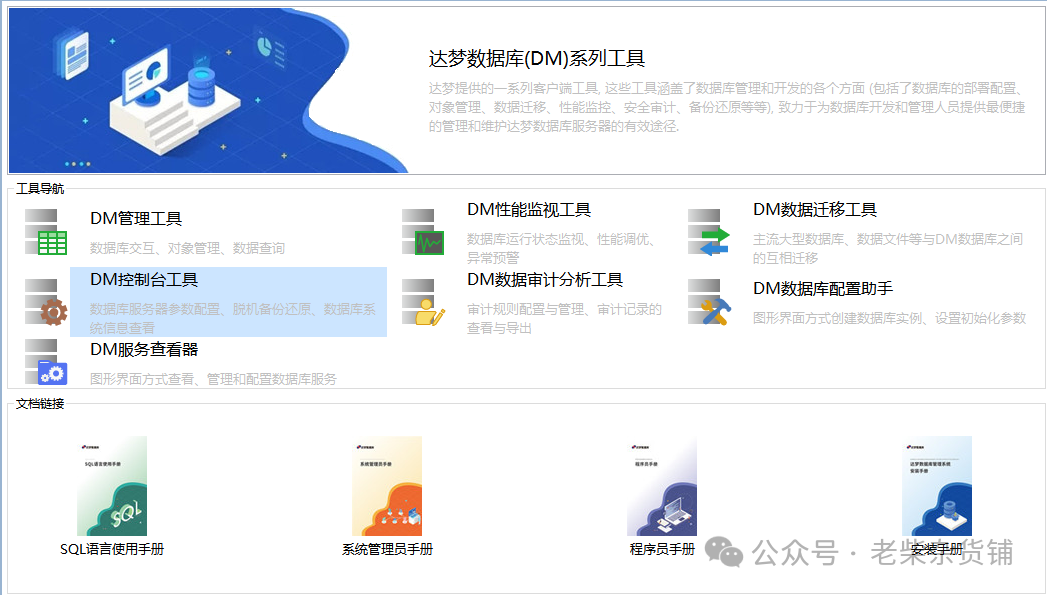The height and width of the screenshot is (595, 1047).
Task: Select the DM数据库配置助手 title
Action: pos(823,288)
